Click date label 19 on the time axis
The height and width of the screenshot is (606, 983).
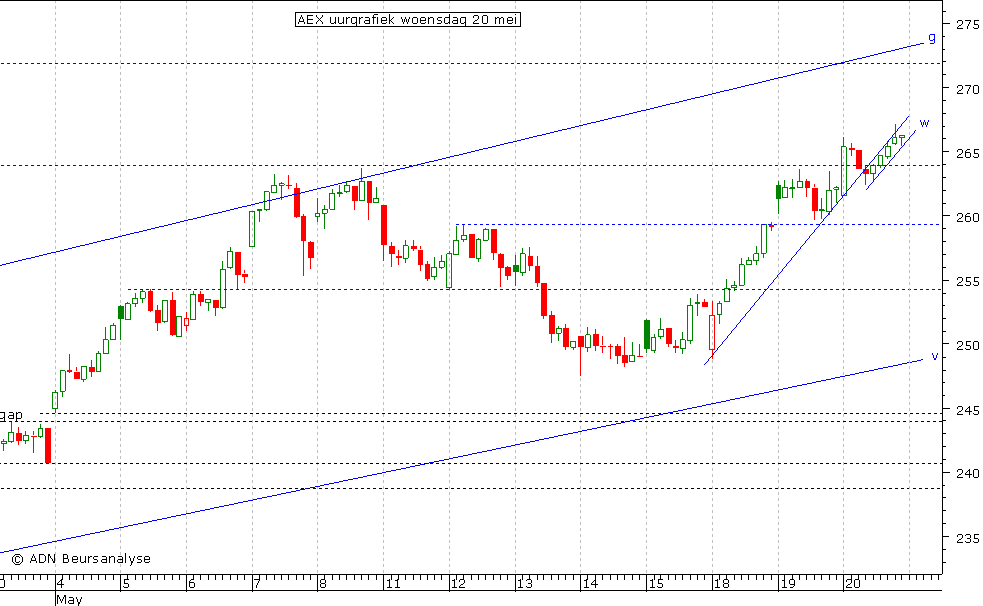[x=787, y=583]
